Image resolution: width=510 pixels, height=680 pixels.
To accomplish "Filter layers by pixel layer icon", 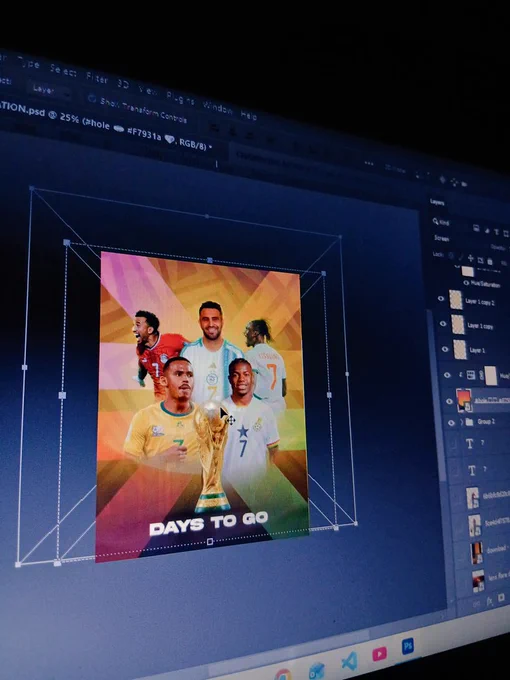I will point(476,228).
